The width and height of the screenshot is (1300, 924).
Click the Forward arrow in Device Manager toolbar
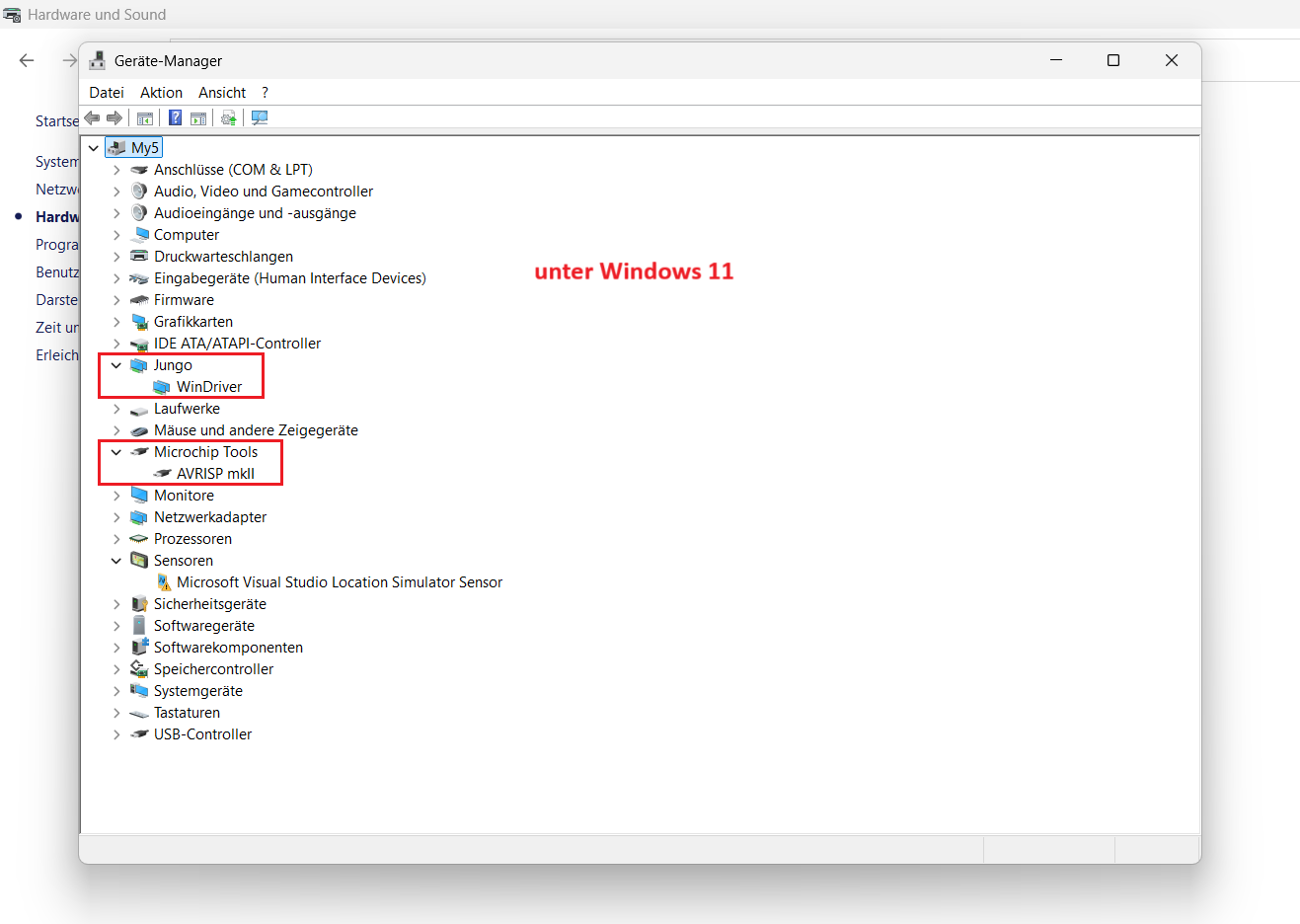(x=115, y=117)
